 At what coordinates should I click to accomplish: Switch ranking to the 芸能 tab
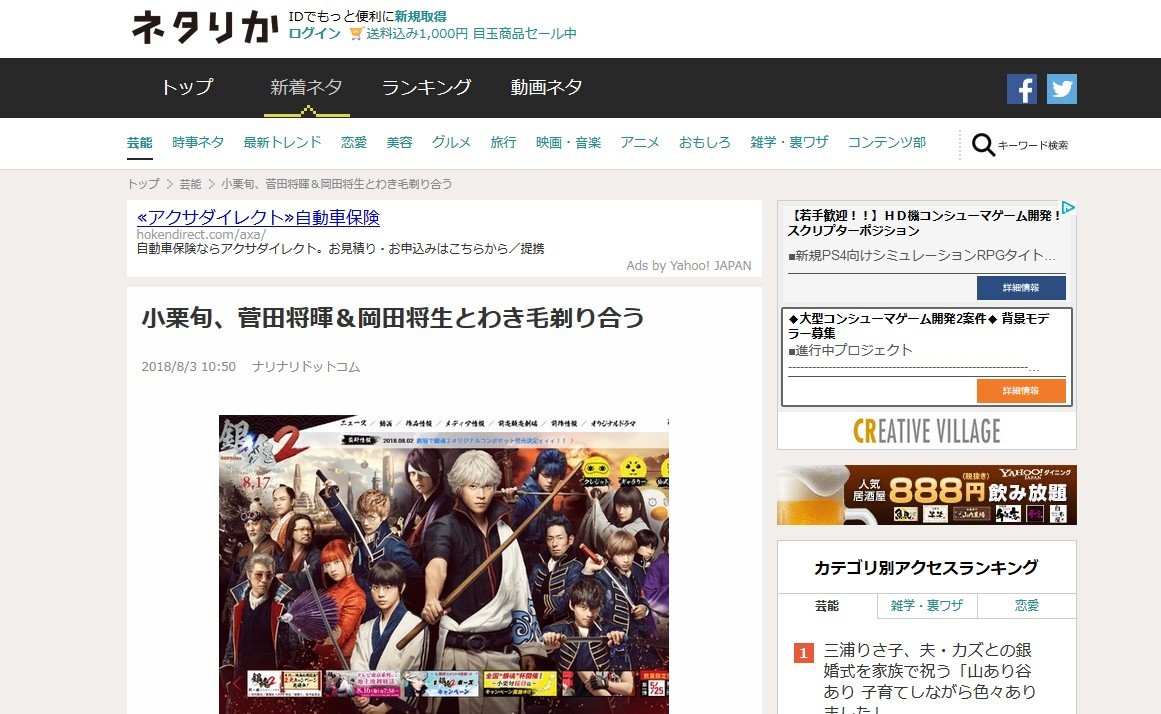[x=827, y=606]
